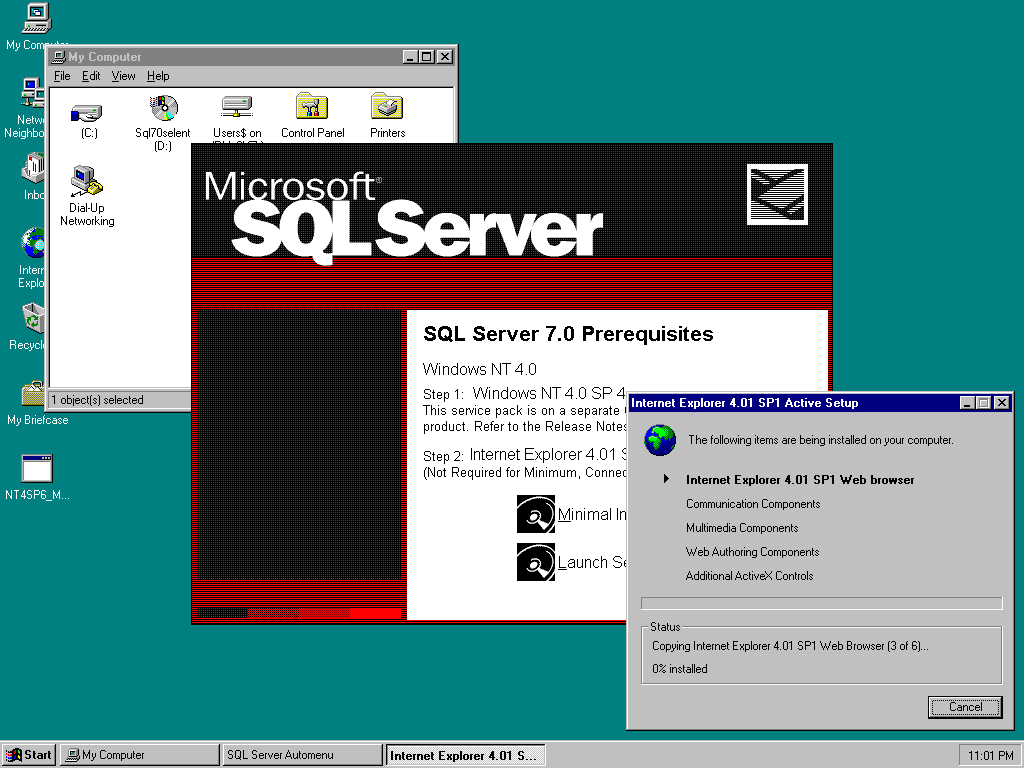The height and width of the screenshot is (768, 1024).
Task: Open the File menu in My Computer
Action: pos(62,76)
